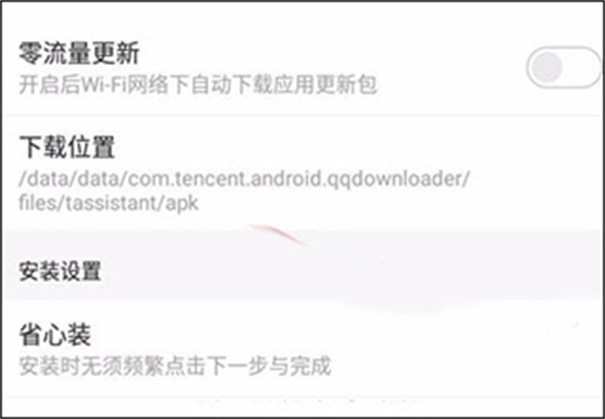Tap the text 安装时无须频繁点击下一步与完成
The height and width of the screenshot is (419, 605).
tap(175, 366)
